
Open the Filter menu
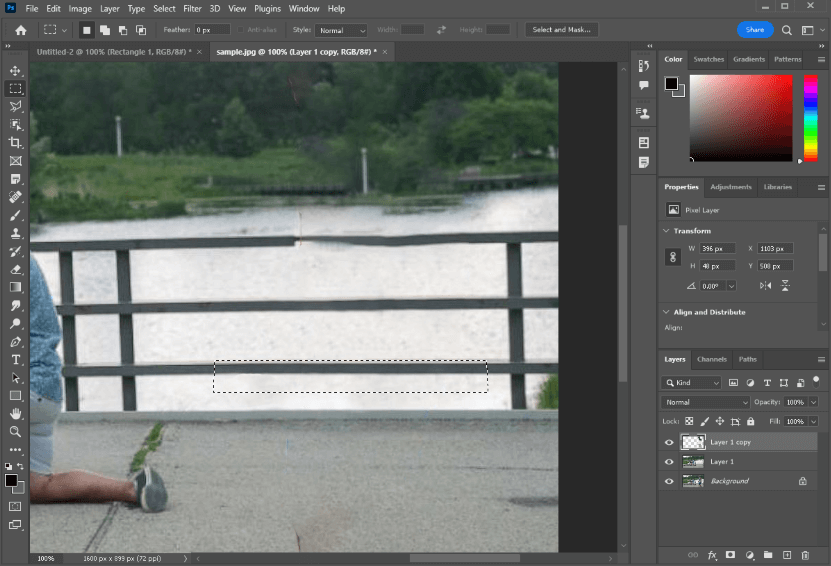click(x=192, y=8)
